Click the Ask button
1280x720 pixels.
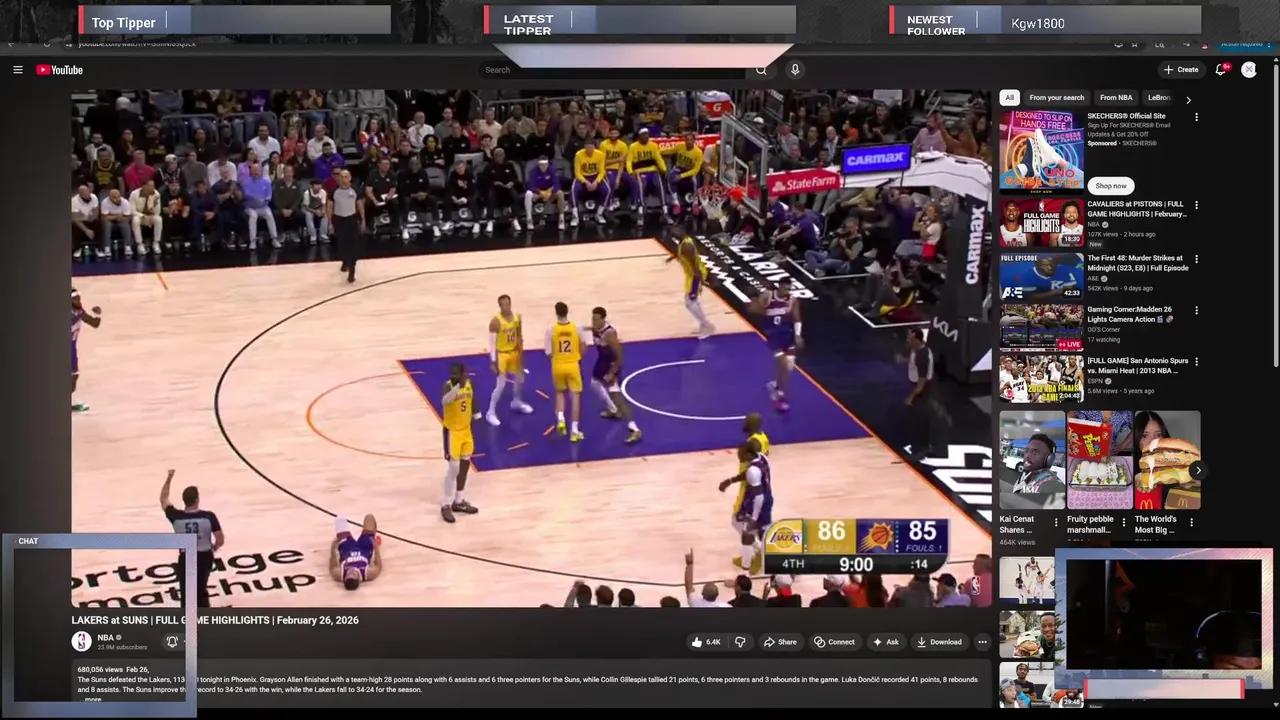(x=886, y=642)
